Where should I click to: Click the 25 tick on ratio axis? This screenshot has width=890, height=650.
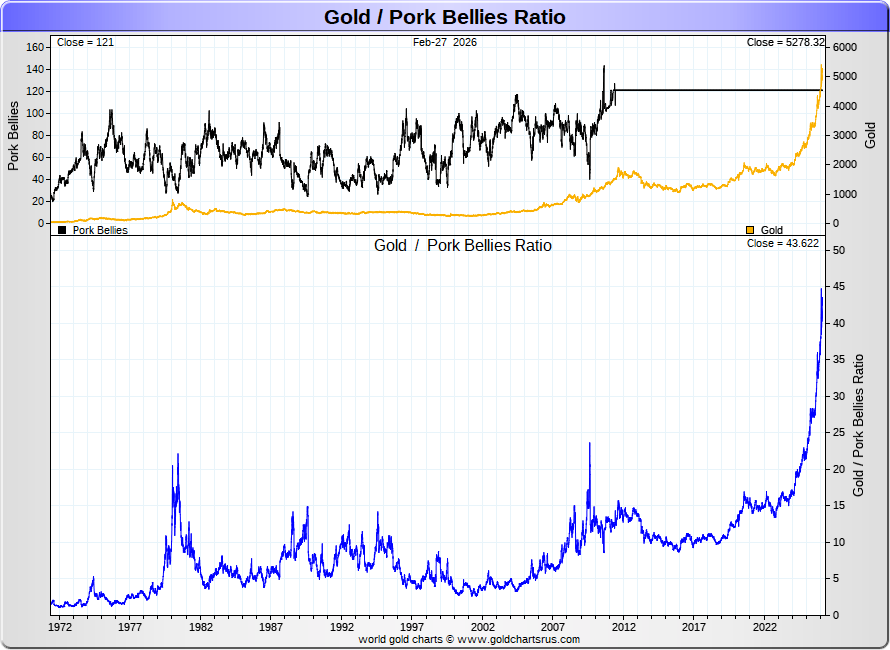[x=838, y=433]
